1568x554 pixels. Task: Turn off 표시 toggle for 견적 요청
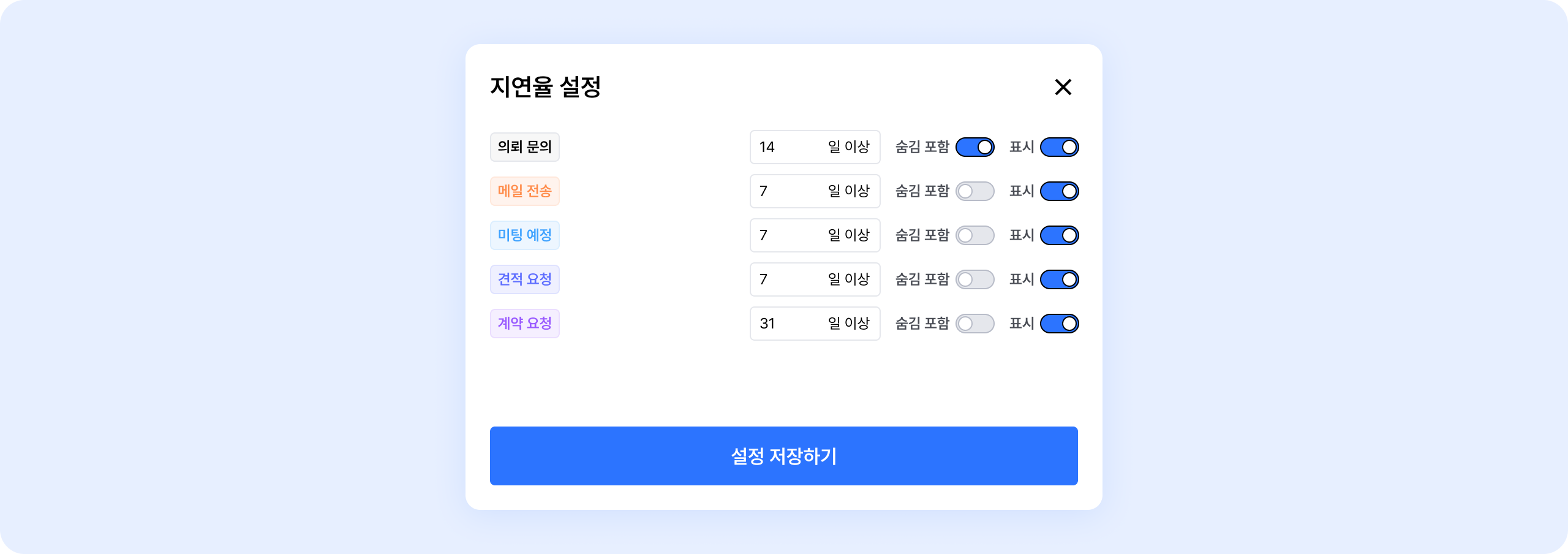click(1059, 279)
